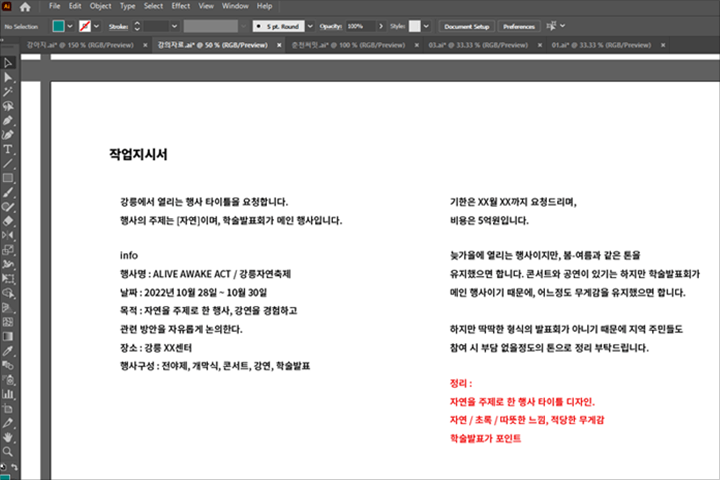Image resolution: width=720 pixels, height=480 pixels.
Task: Click the 5 pt. Round brush box
Action: (278, 26)
